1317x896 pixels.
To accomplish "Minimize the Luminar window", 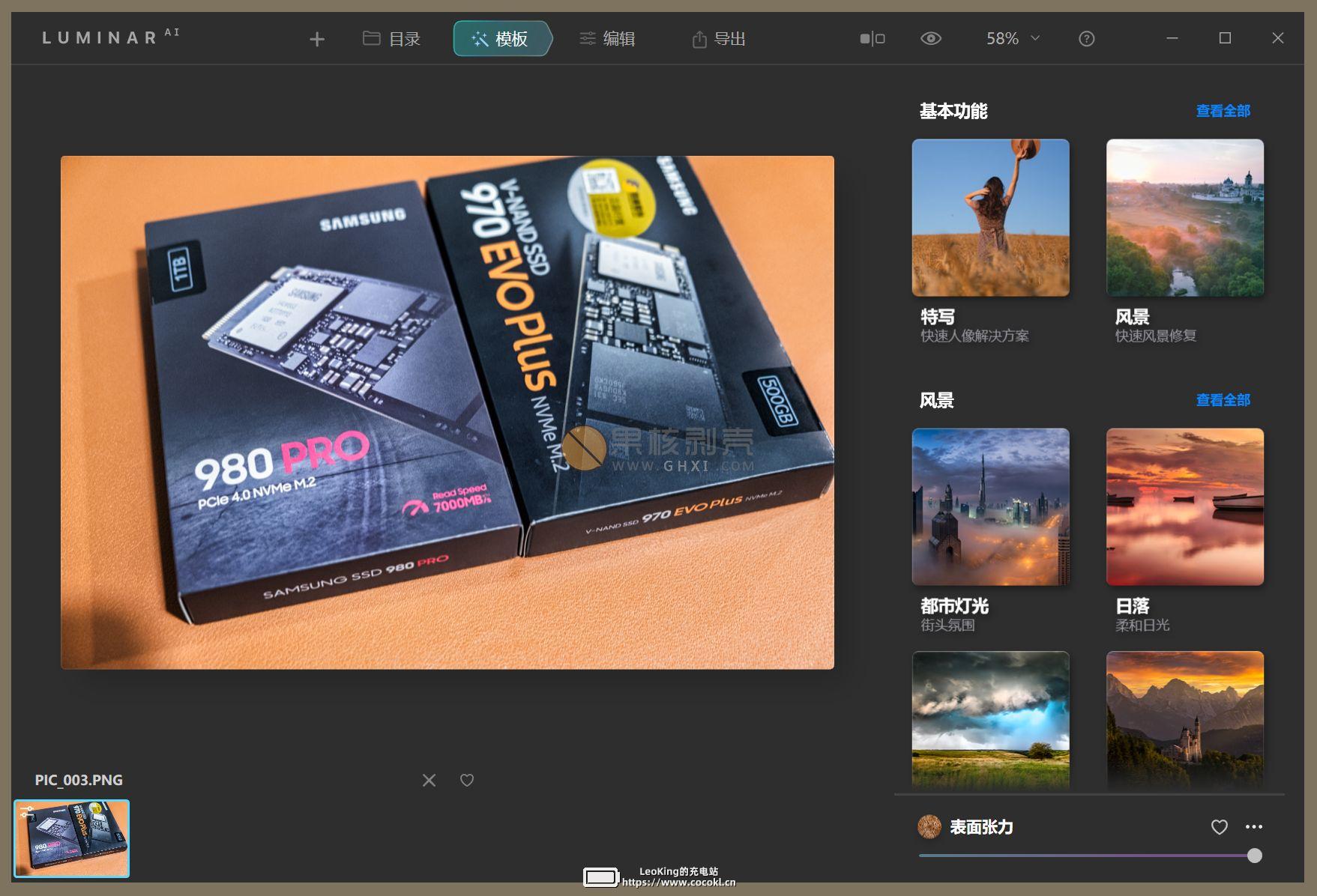I will tap(1172, 38).
